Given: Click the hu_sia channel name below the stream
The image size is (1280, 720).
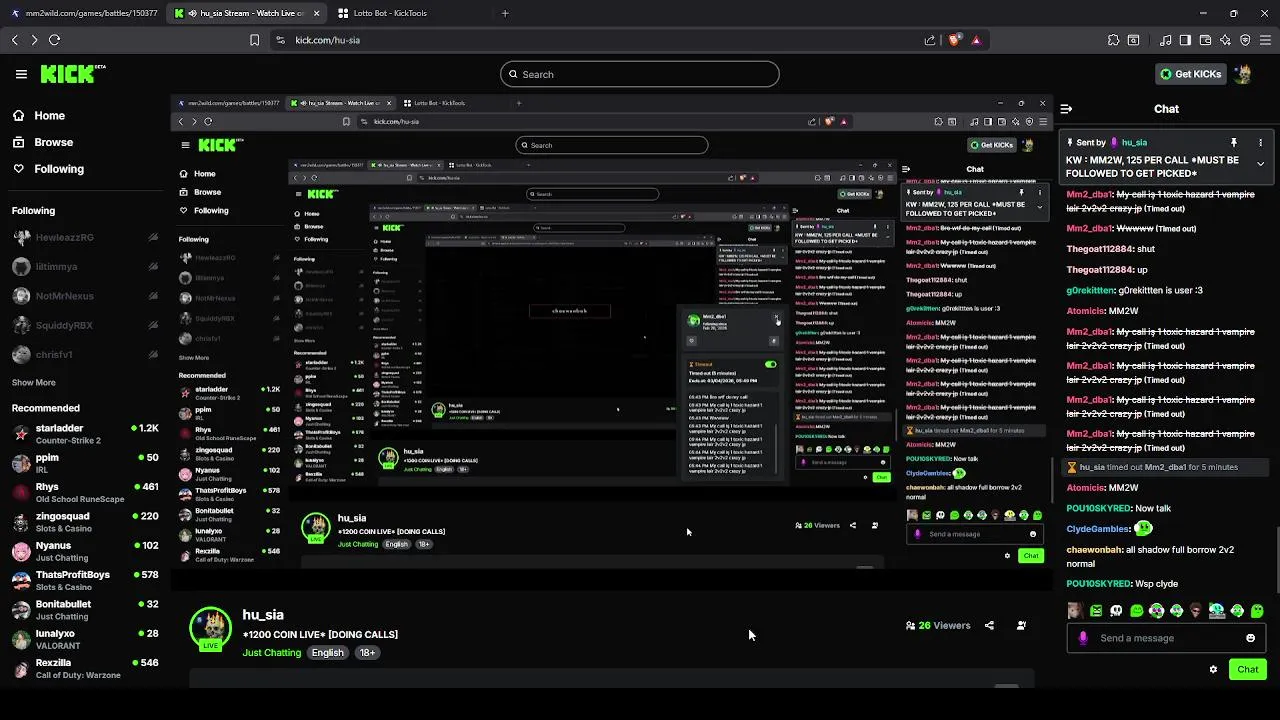Looking at the screenshot, I should [x=263, y=615].
